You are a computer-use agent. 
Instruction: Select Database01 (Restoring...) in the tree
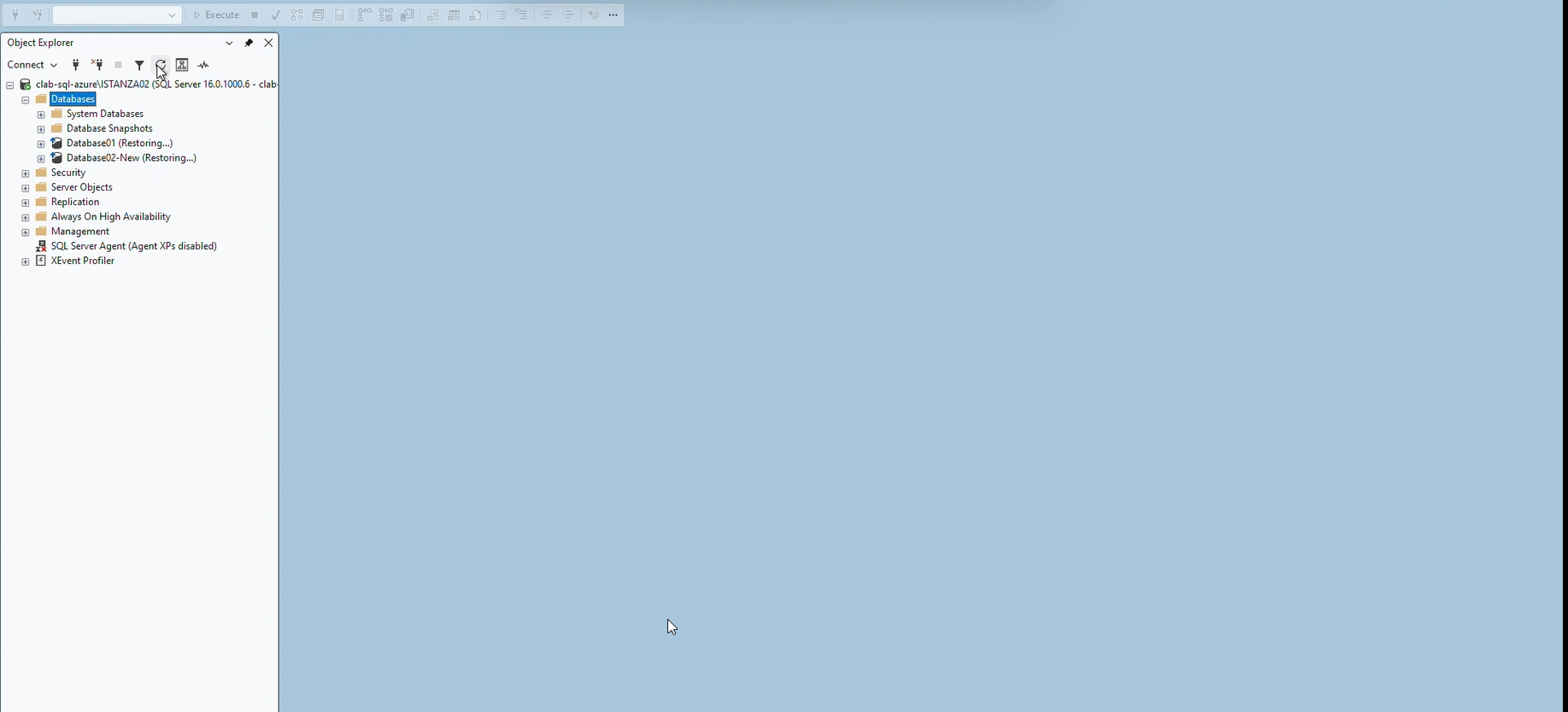(119, 144)
